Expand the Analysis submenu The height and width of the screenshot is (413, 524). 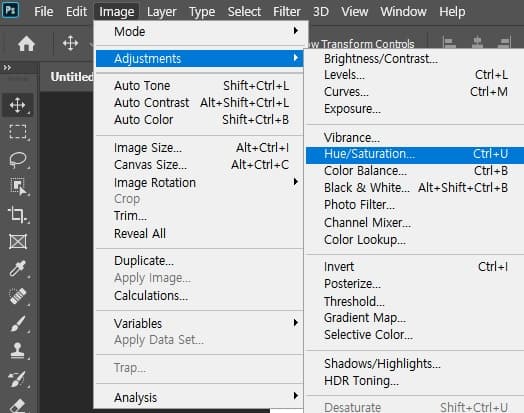click(x=200, y=397)
